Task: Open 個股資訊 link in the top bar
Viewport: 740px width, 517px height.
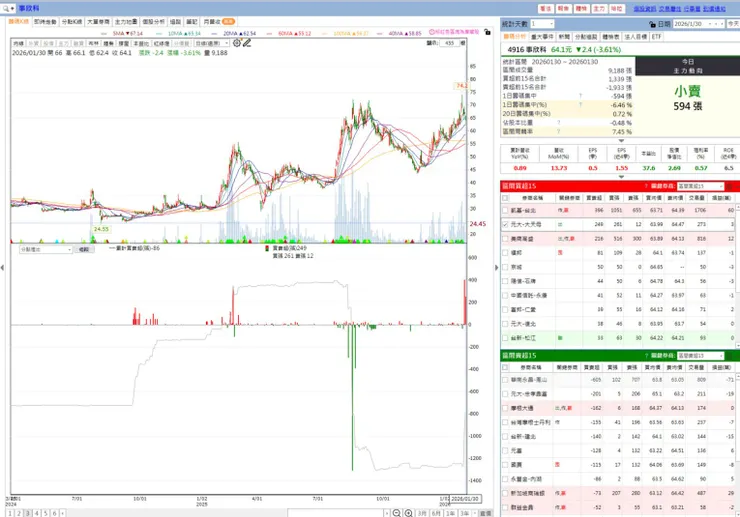Action: click(x=645, y=8)
